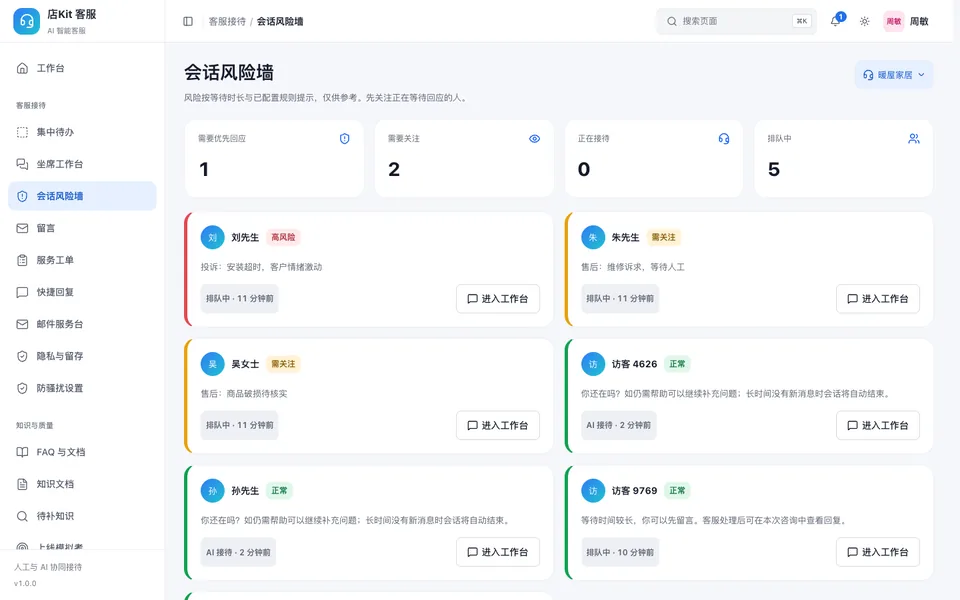Viewport: 960px width, 600px height.
Task: Click 正常 tag on 访客 4626 card
Action: (677, 364)
